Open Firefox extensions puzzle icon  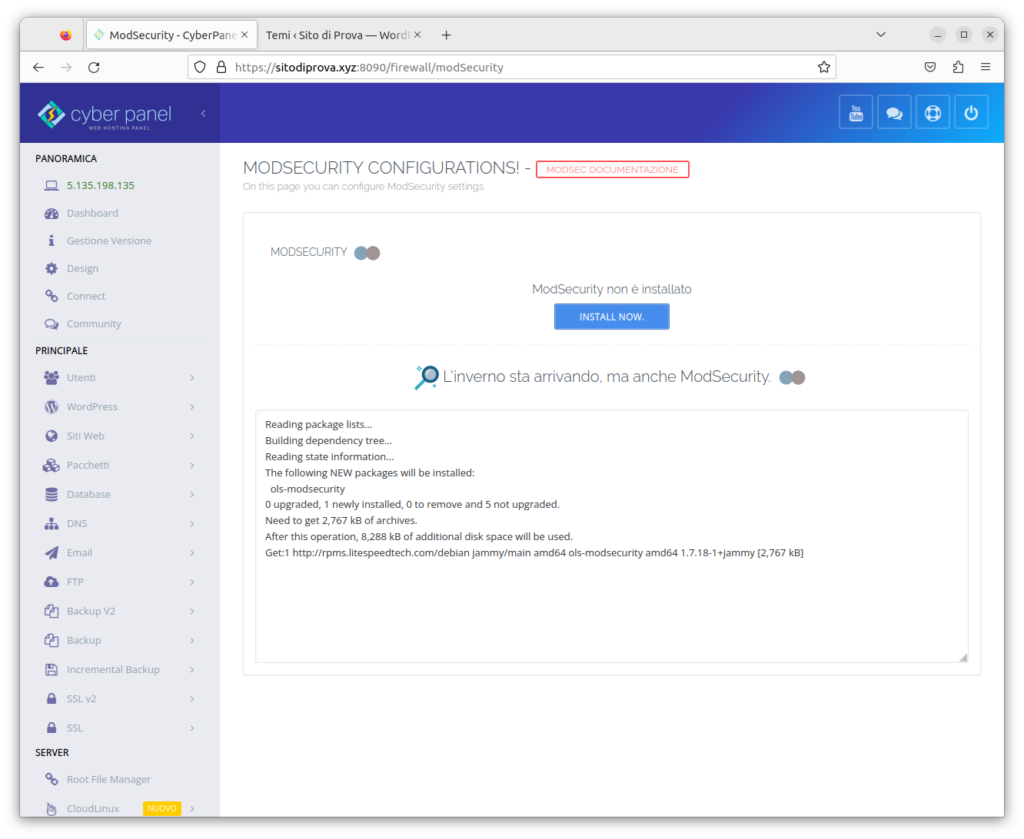(958, 67)
